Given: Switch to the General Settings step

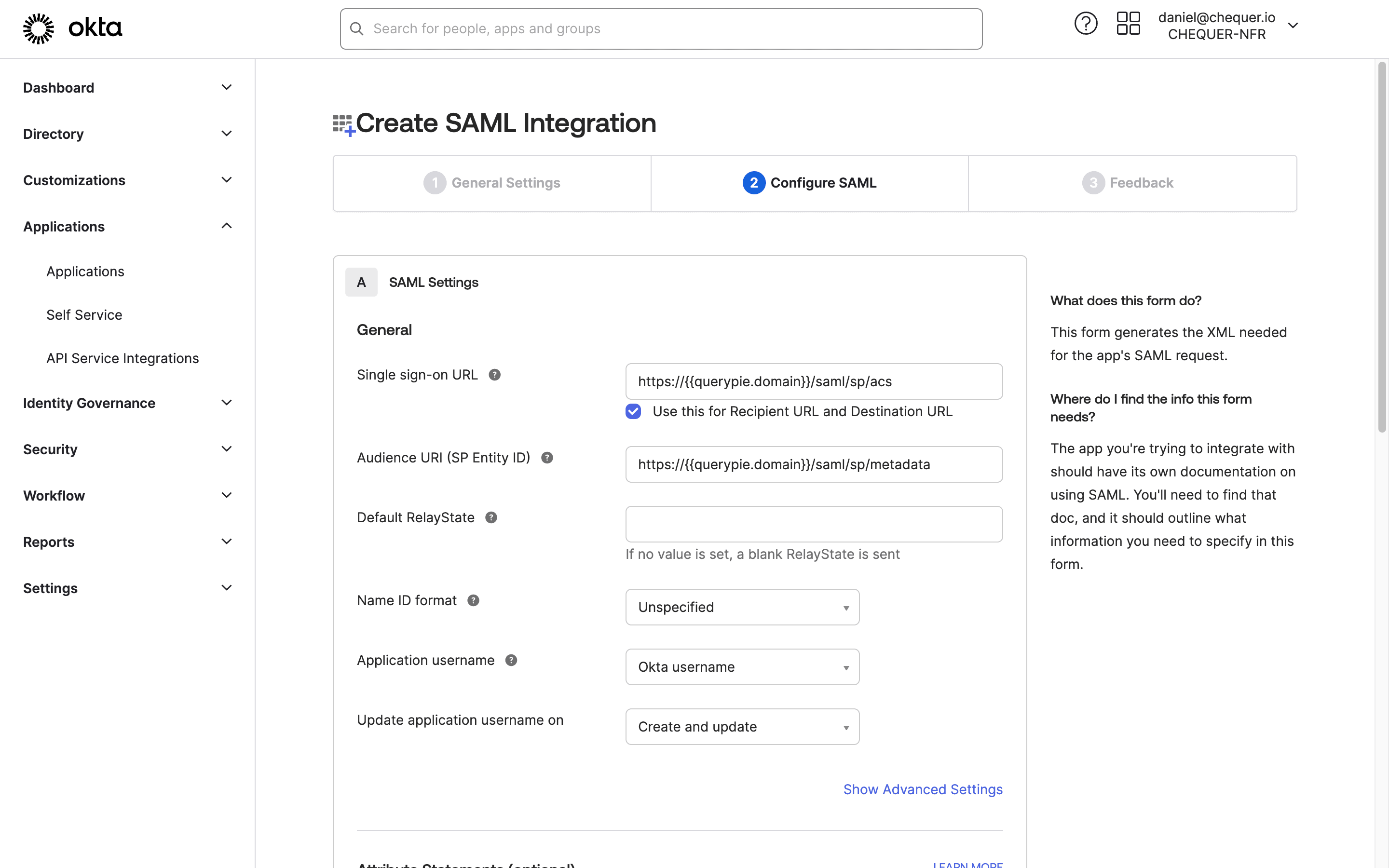Looking at the screenshot, I should tap(491, 183).
